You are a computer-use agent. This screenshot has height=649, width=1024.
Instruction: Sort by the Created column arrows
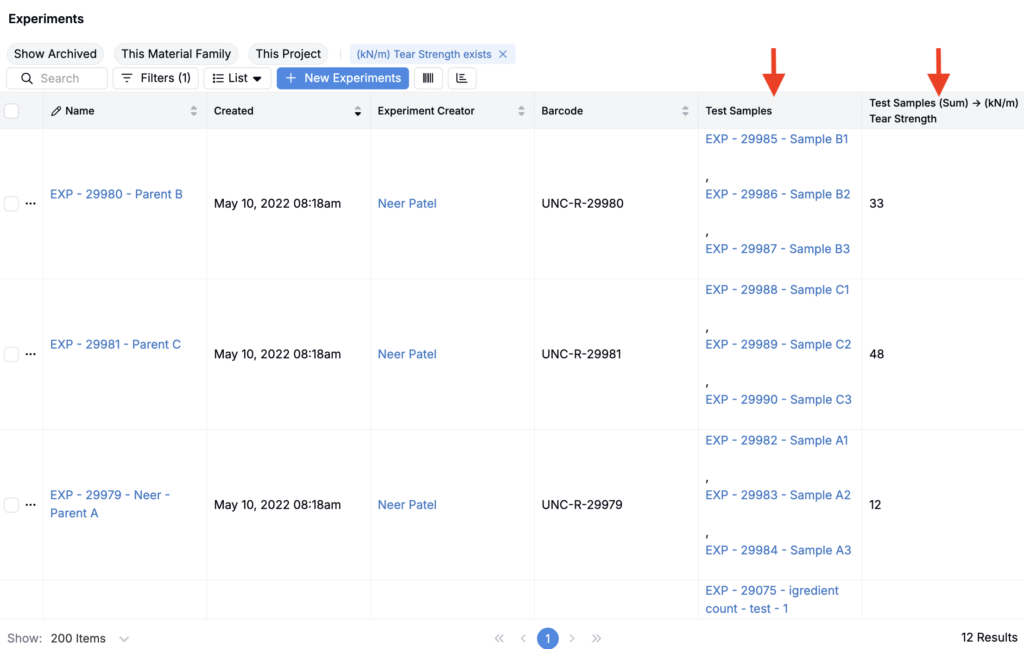coord(358,111)
